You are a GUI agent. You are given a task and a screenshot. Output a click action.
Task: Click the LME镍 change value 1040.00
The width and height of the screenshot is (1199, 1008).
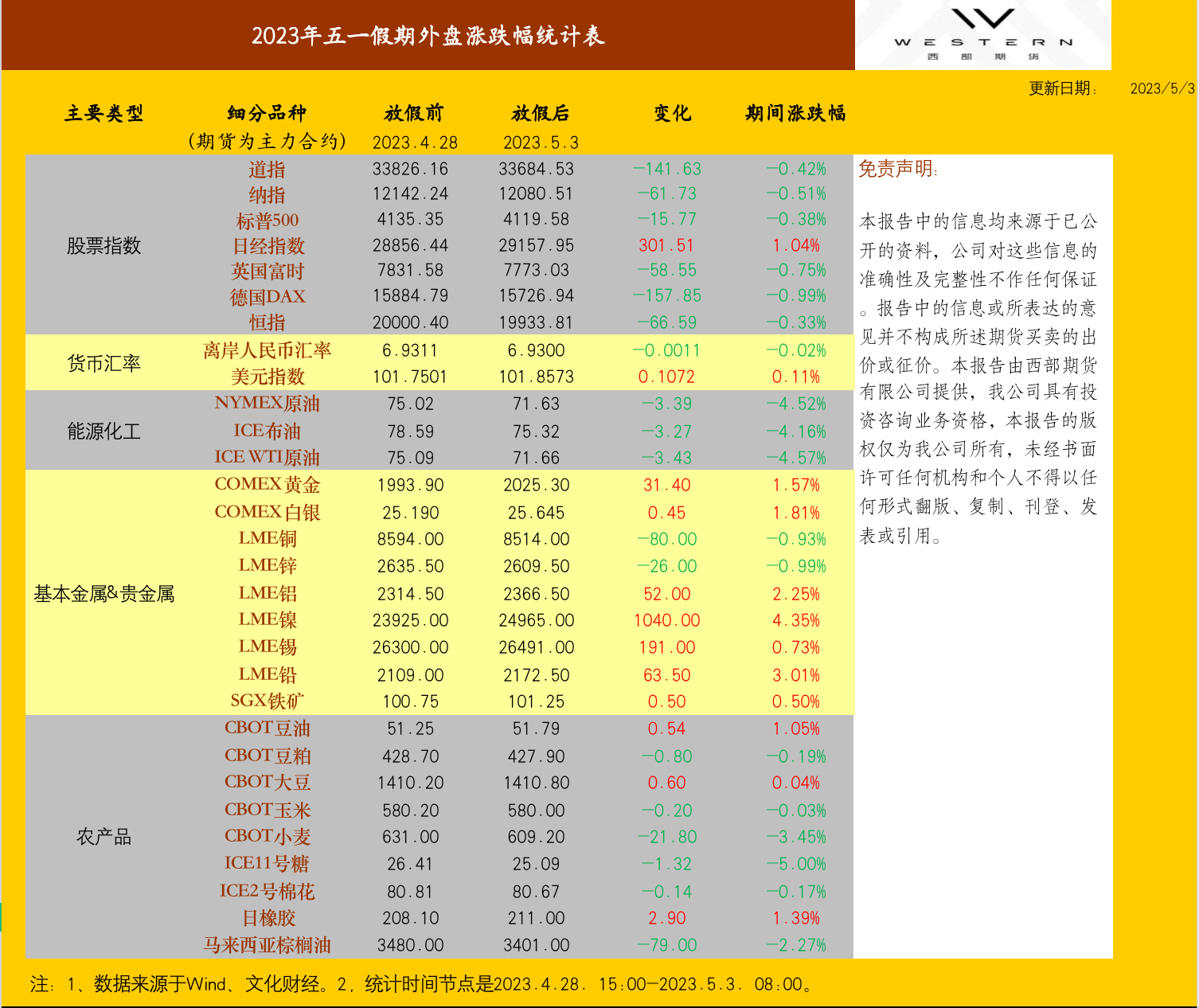pyautogui.click(x=666, y=620)
